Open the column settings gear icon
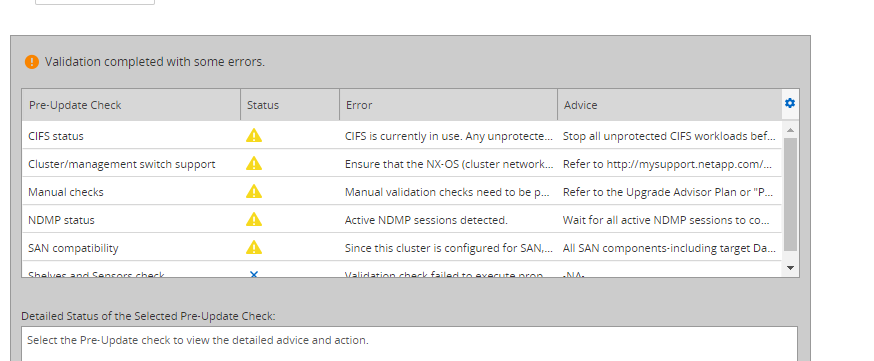This screenshot has height=361, width=874. coord(789,103)
